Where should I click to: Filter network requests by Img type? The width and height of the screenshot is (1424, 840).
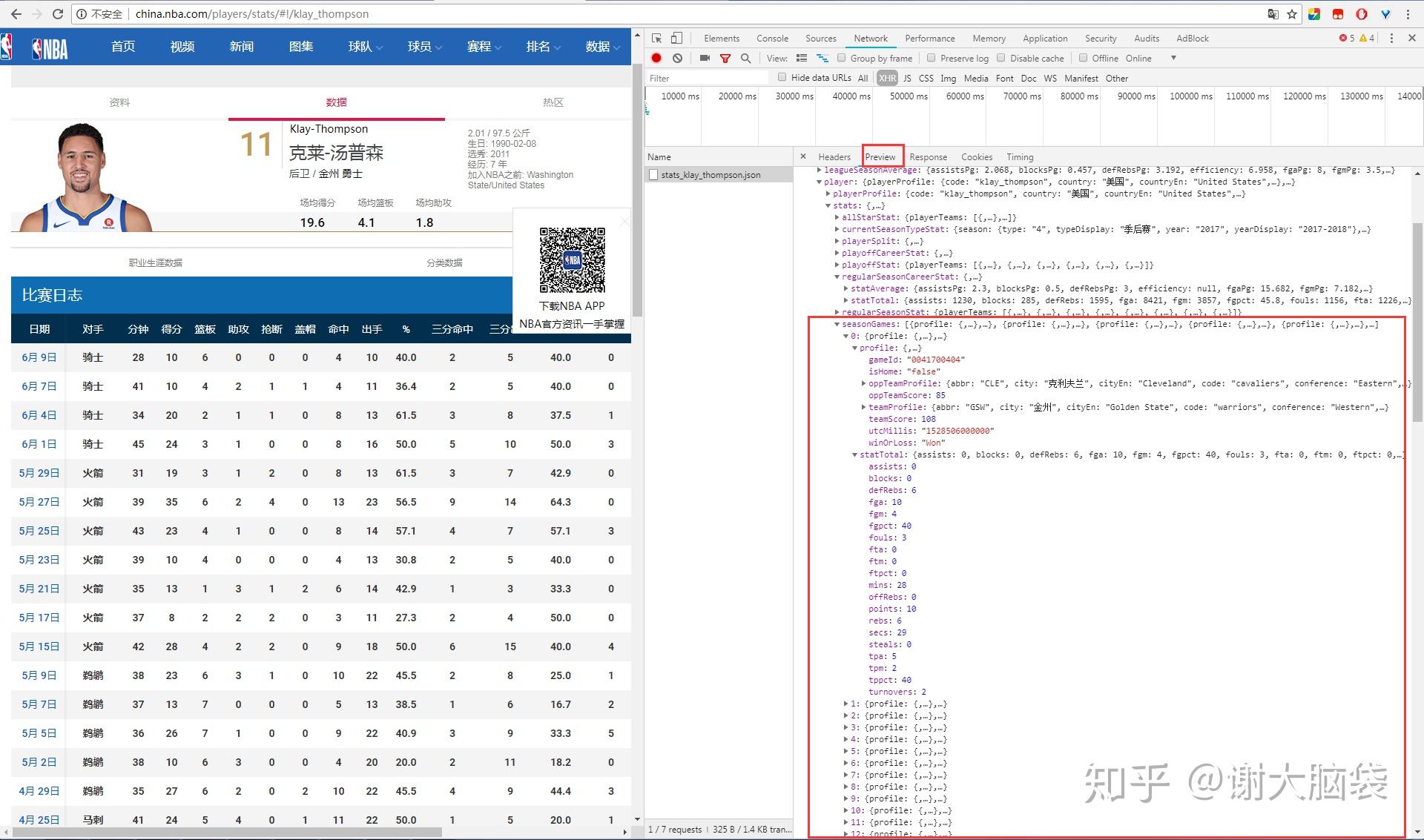pos(948,78)
